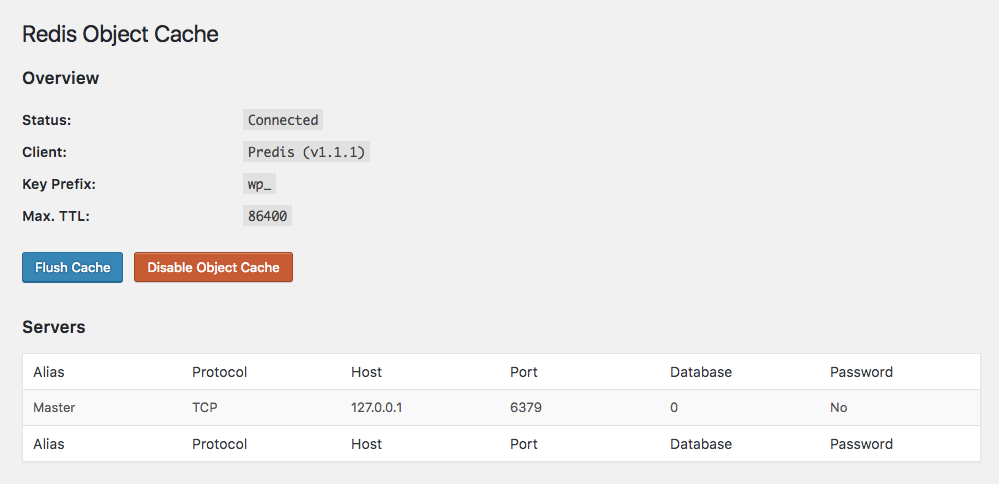Select the Master alias cell
This screenshot has height=484, width=999.
tap(54, 408)
